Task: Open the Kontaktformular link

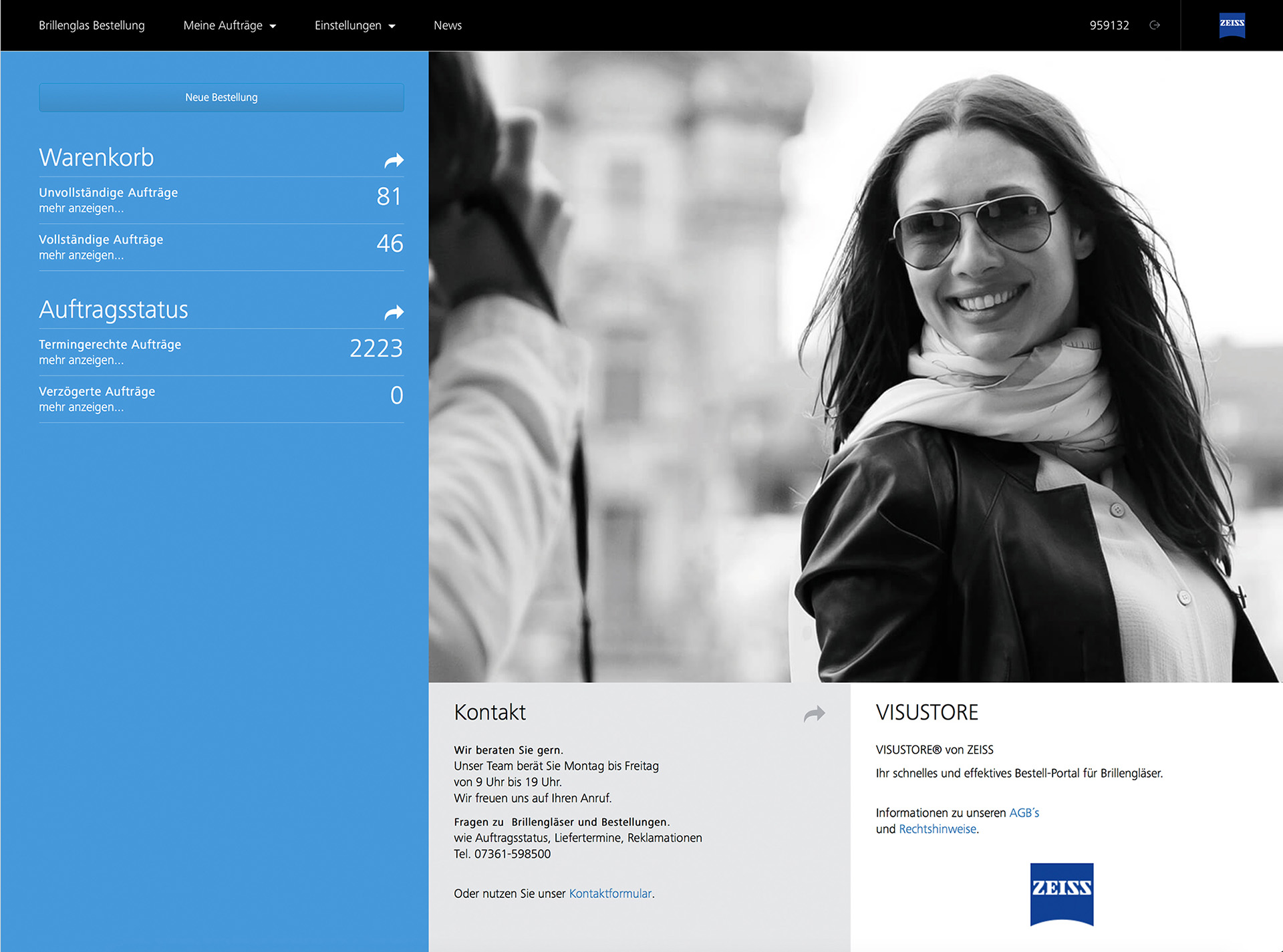Action: (610, 894)
